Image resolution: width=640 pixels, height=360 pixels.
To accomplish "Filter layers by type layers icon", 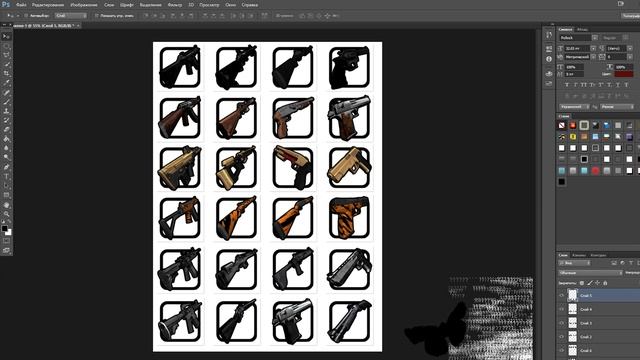I will coord(631,263).
